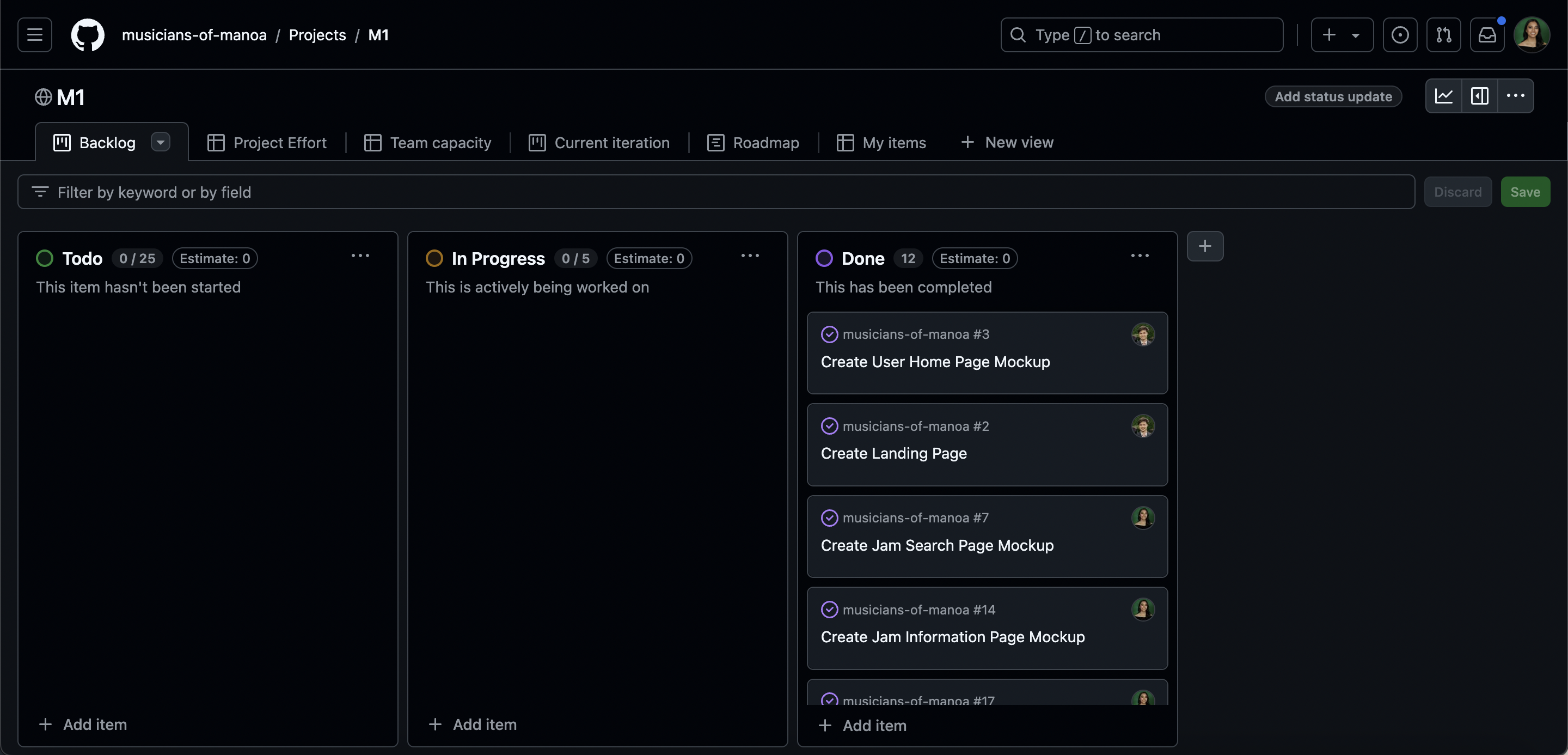Click the Done count 12 badge
Screen dimensions: 1568x755
(908, 258)
